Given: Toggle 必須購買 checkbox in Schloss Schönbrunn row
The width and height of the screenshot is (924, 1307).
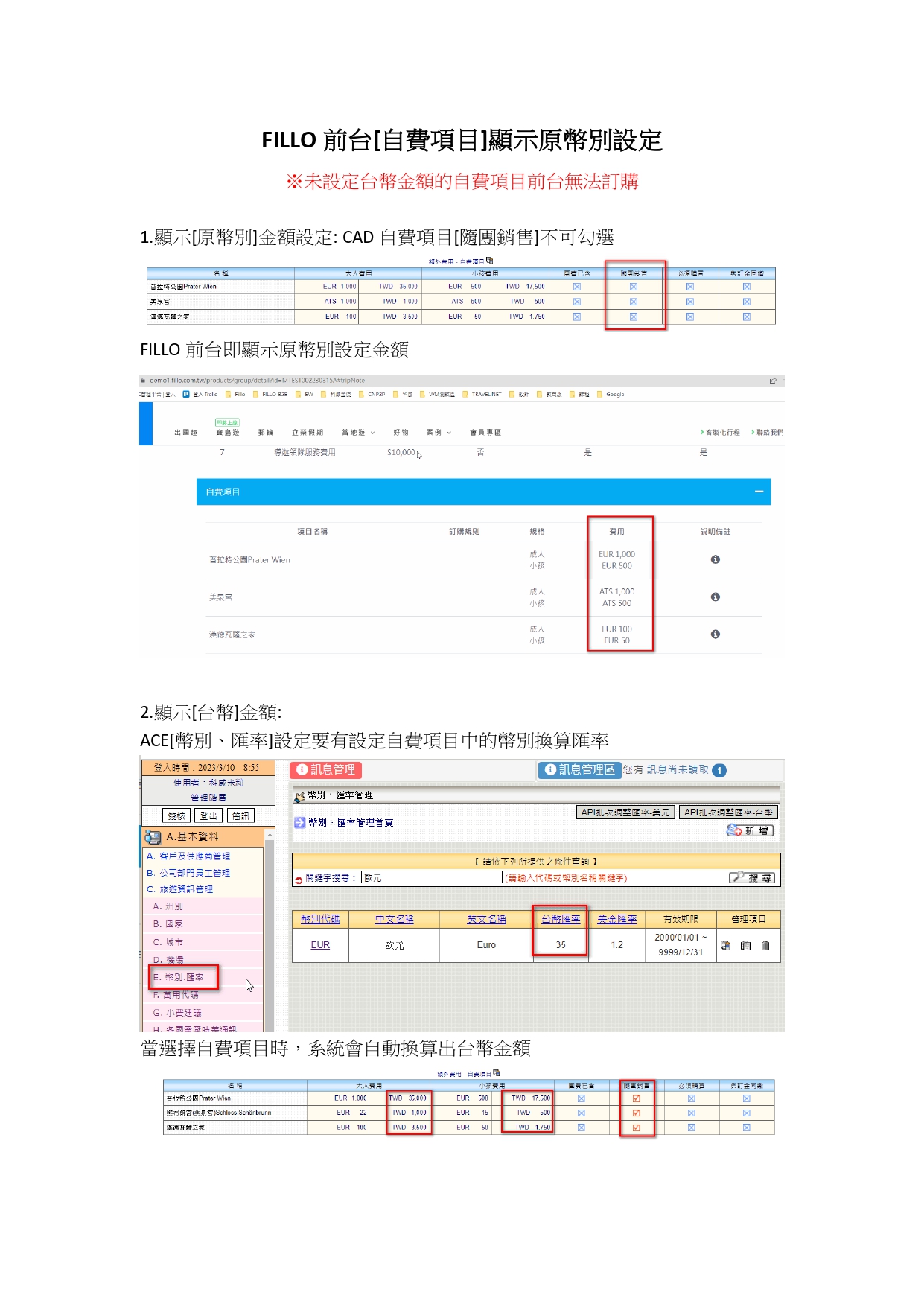Looking at the screenshot, I should click(691, 1113).
